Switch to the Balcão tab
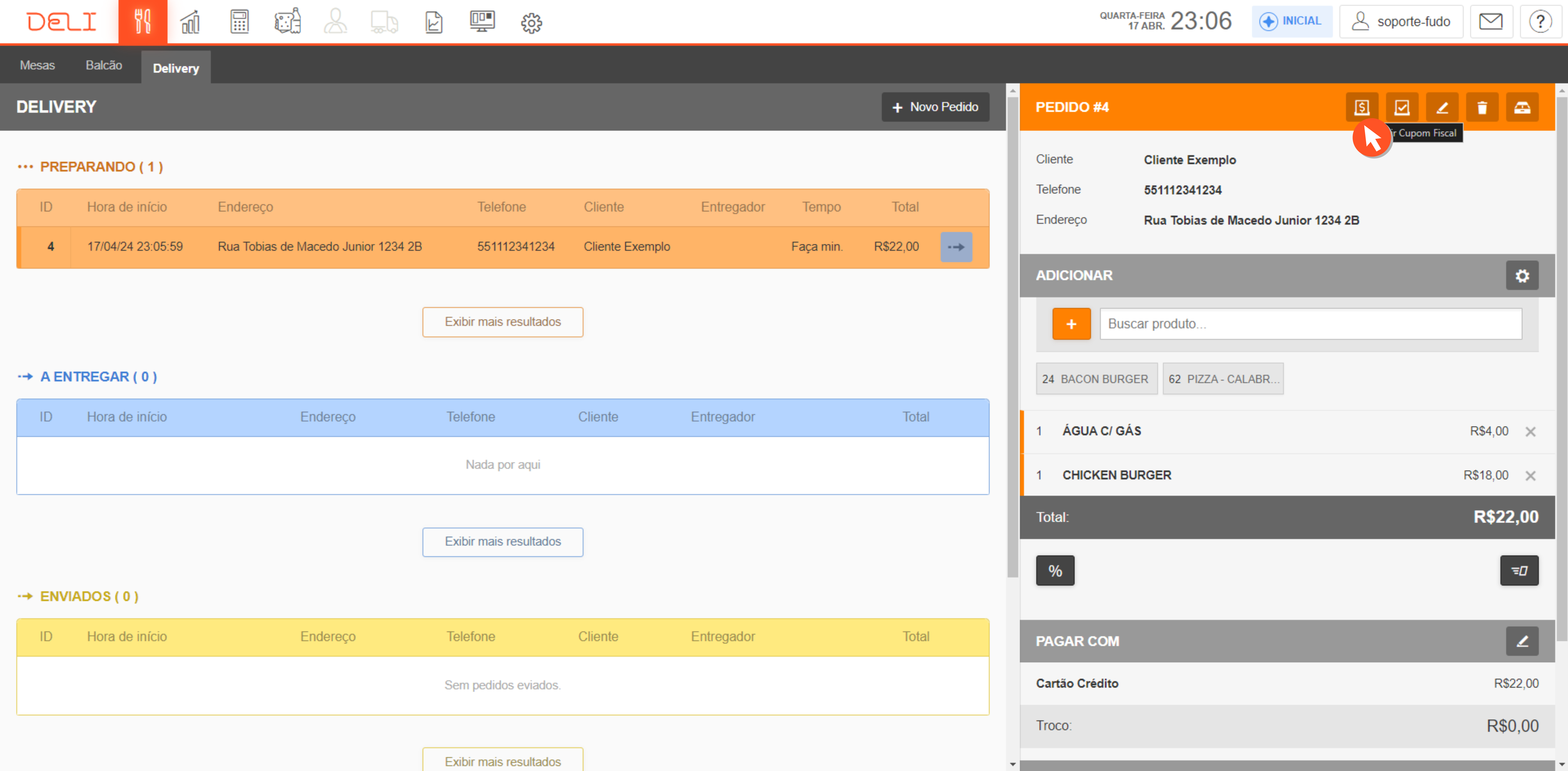Screen dimensions: 1568x771 104,65
